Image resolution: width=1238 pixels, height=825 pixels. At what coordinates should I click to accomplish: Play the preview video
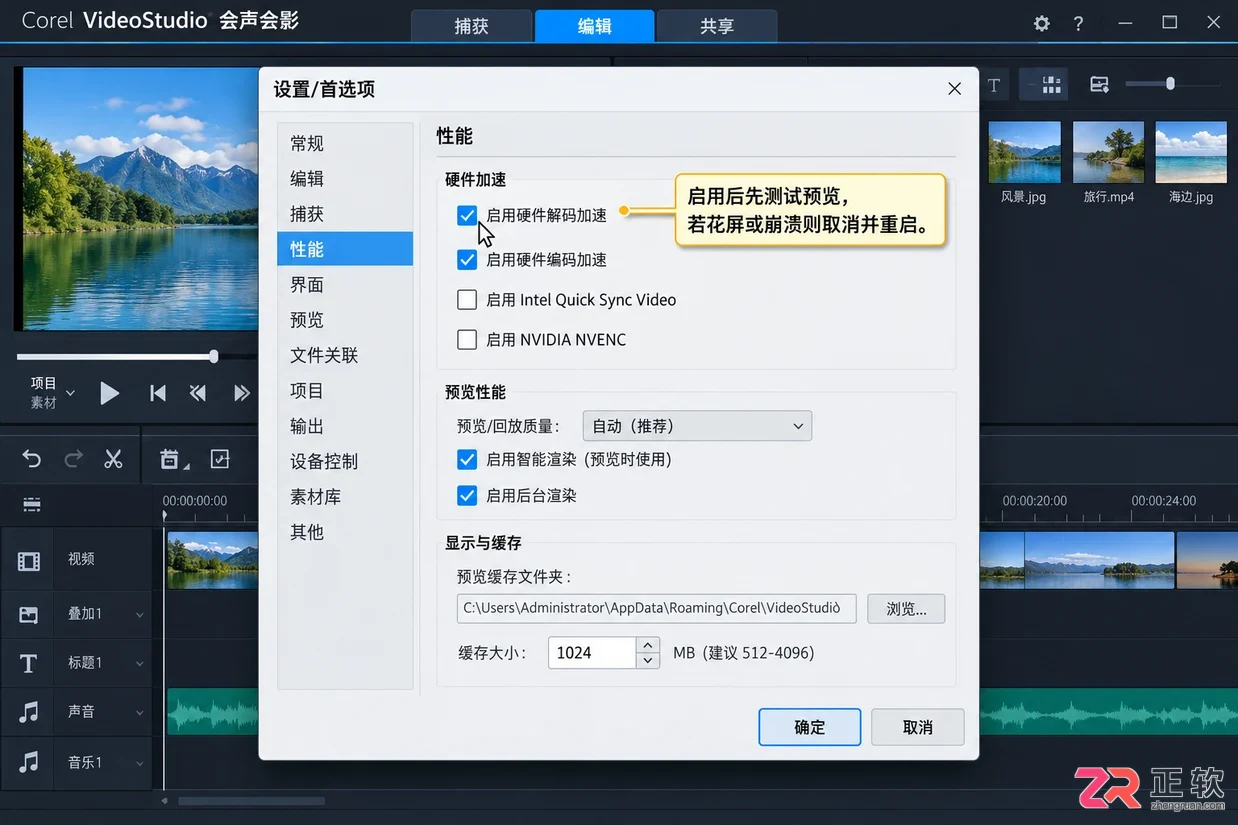(109, 393)
